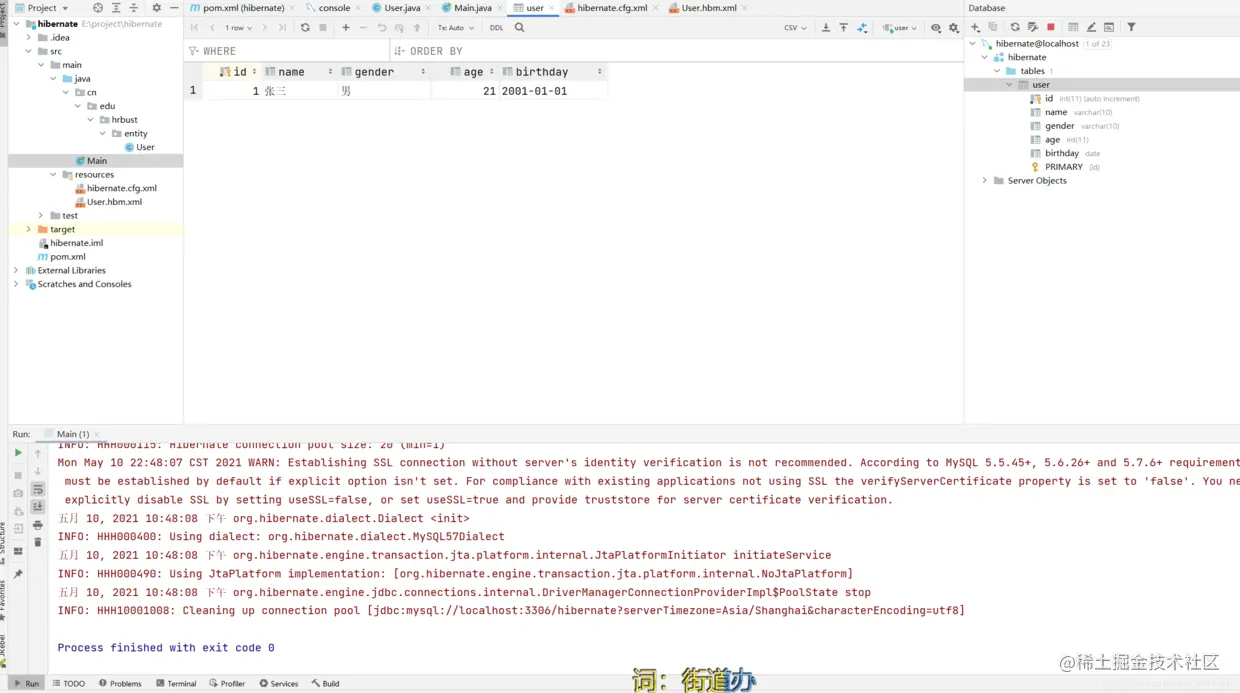1240x693 pixels.
Task: Refresh the Database panel
Action: (1015, 27)
